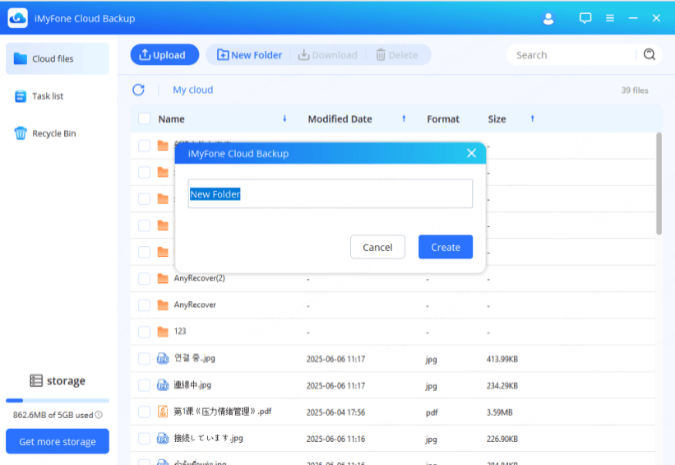Click the 226.90KB size value
Viewport: 675px width, 465px height.
502,439
